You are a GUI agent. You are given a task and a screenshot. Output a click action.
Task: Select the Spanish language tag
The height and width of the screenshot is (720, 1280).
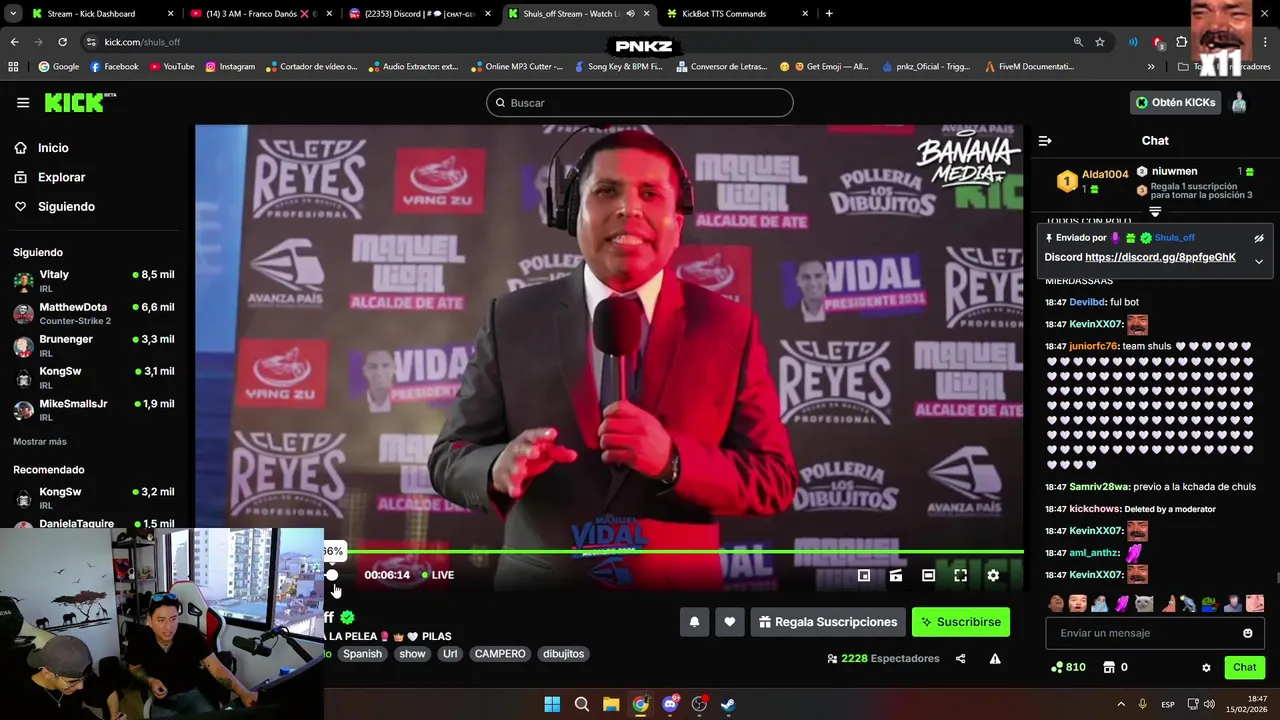[362, 654]
